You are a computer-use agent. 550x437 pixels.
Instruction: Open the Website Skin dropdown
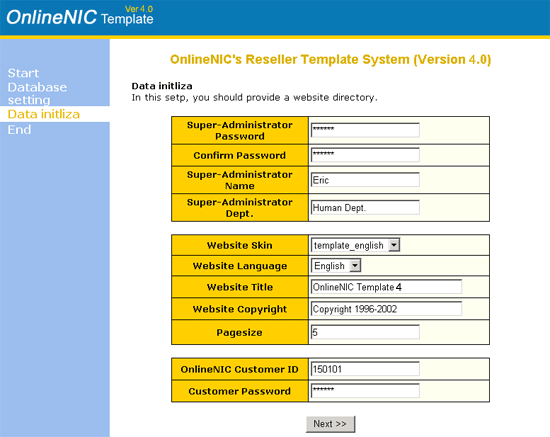355,245
